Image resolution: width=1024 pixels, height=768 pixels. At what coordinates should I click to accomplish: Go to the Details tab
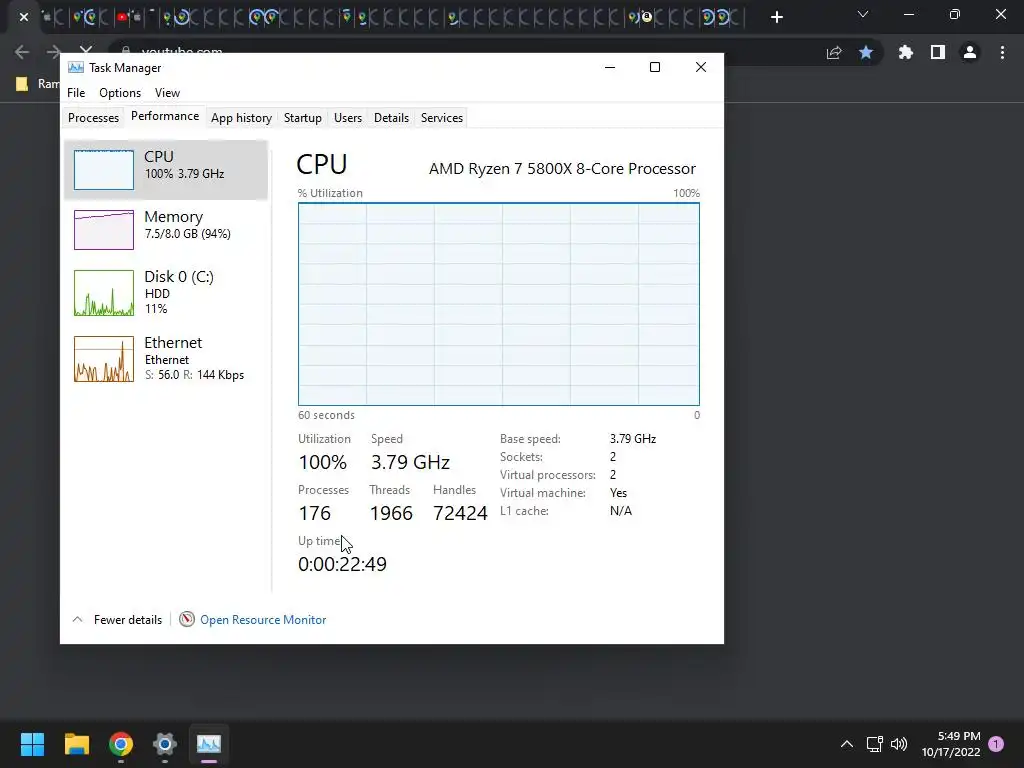click(x=391, y=118)
